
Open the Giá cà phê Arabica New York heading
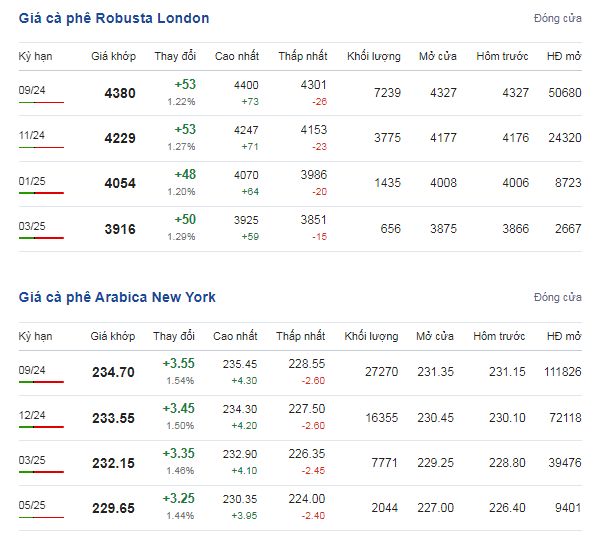point(117,297)
